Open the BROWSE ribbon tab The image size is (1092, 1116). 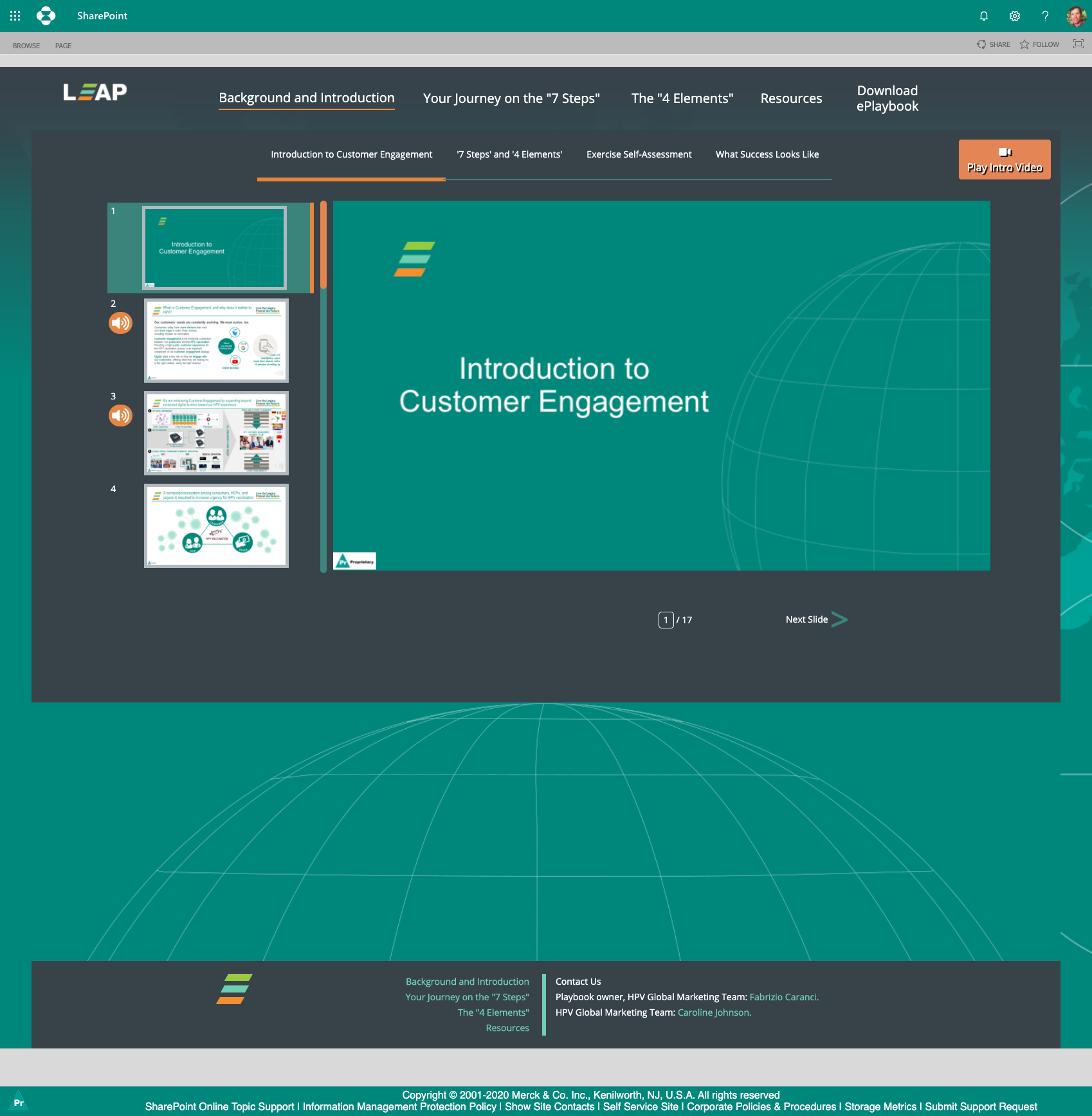(26, 46)
